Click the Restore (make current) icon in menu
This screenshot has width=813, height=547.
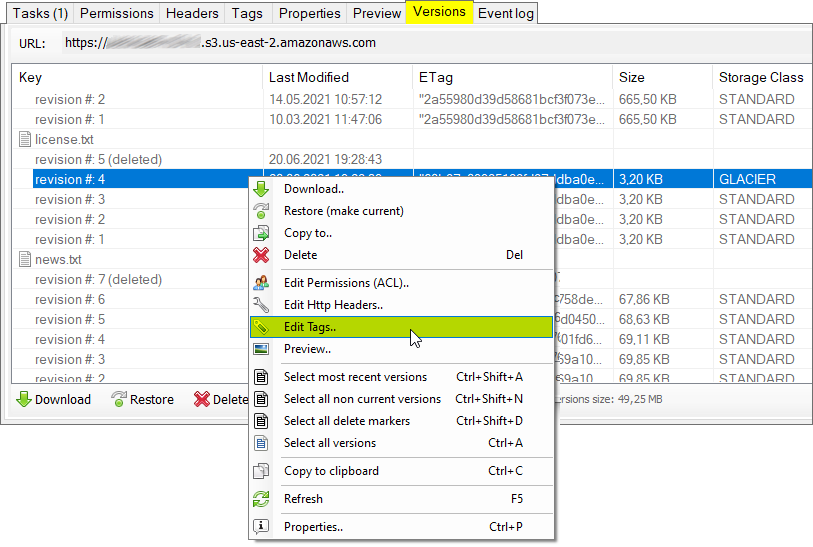tap(261, 211)
